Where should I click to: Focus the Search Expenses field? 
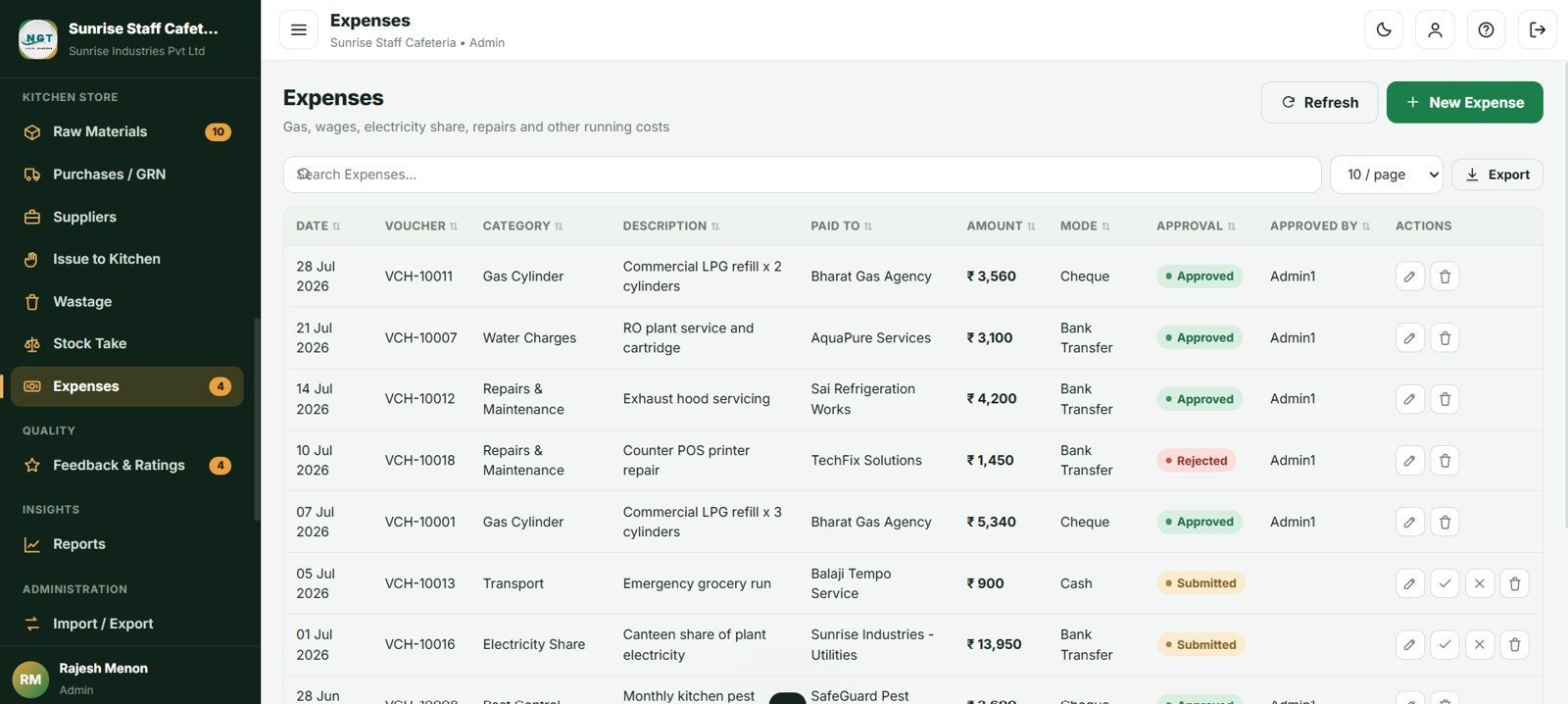point(802,175)
